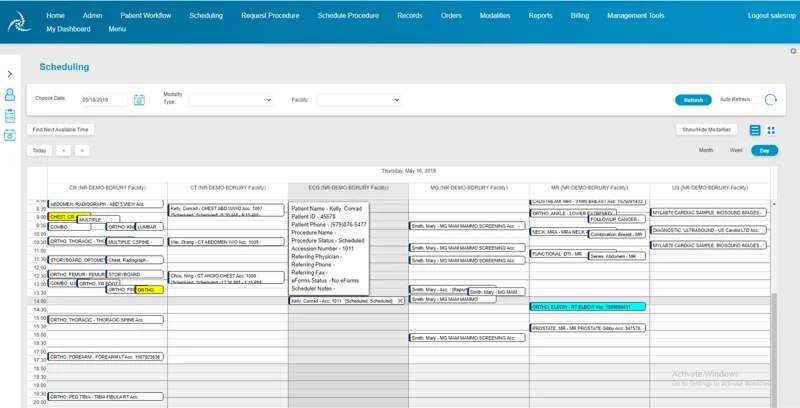The width and height of the screenshot is (800, 408).
Task: Open the Facility dropdown
Action: point(359,100)
